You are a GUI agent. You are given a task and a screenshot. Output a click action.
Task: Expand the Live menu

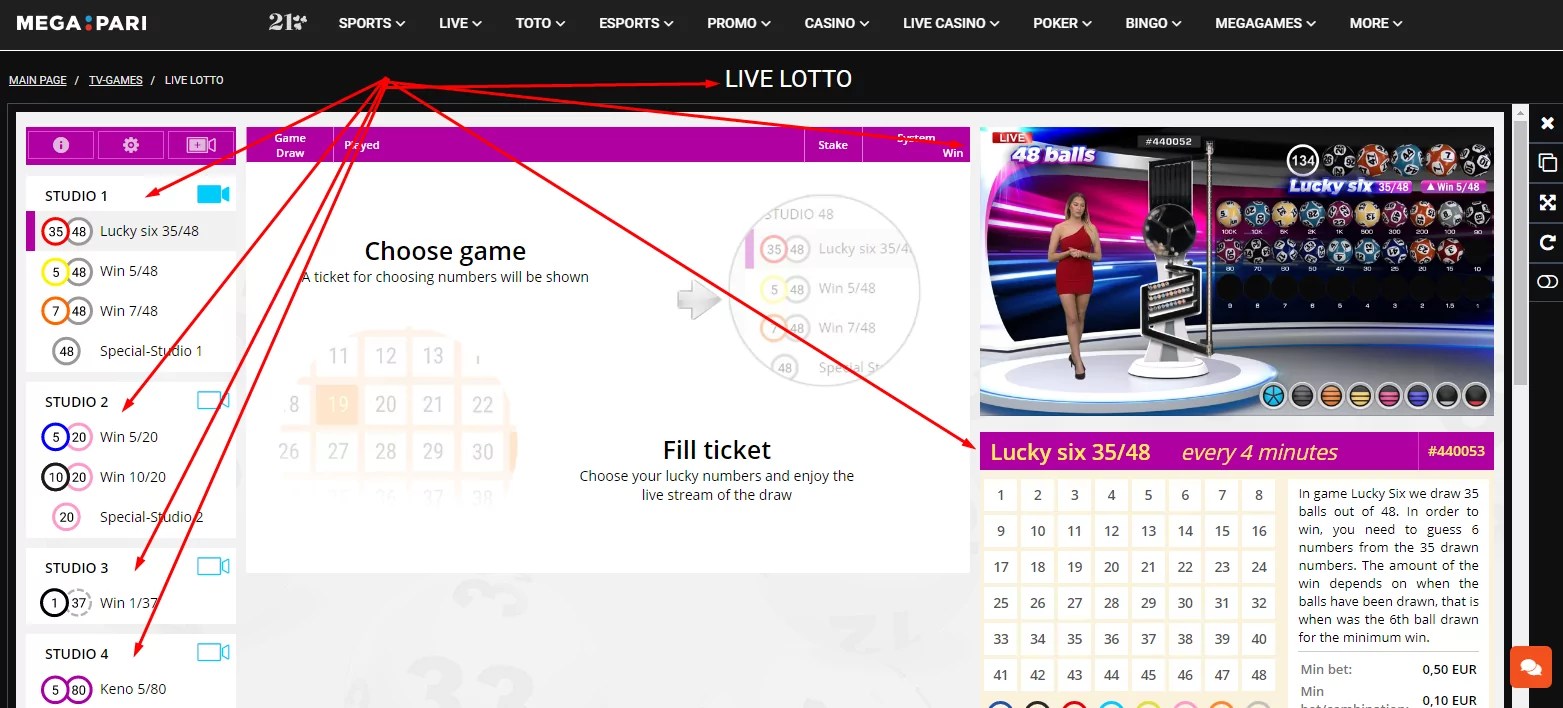(x=460, y=23)
